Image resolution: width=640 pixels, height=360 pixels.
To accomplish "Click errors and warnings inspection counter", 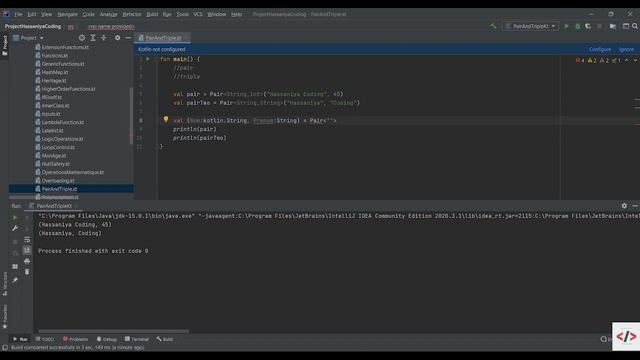I will (598, 60).
